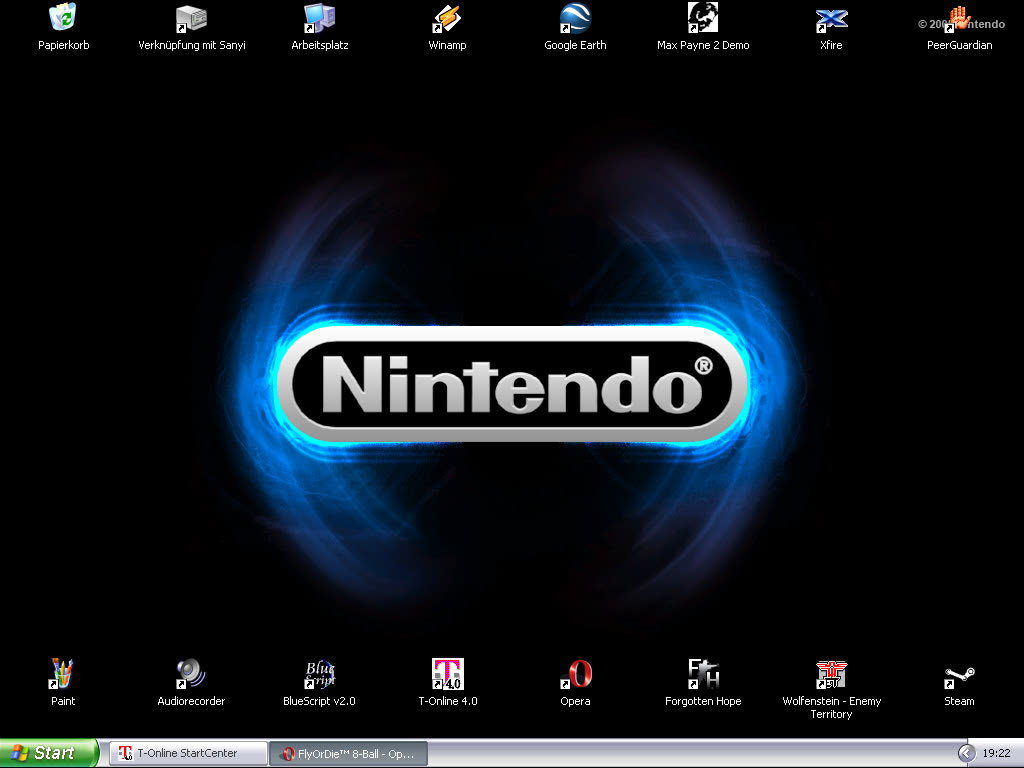Switch to T-Online StartCenter taskbar window

(188, 753)
